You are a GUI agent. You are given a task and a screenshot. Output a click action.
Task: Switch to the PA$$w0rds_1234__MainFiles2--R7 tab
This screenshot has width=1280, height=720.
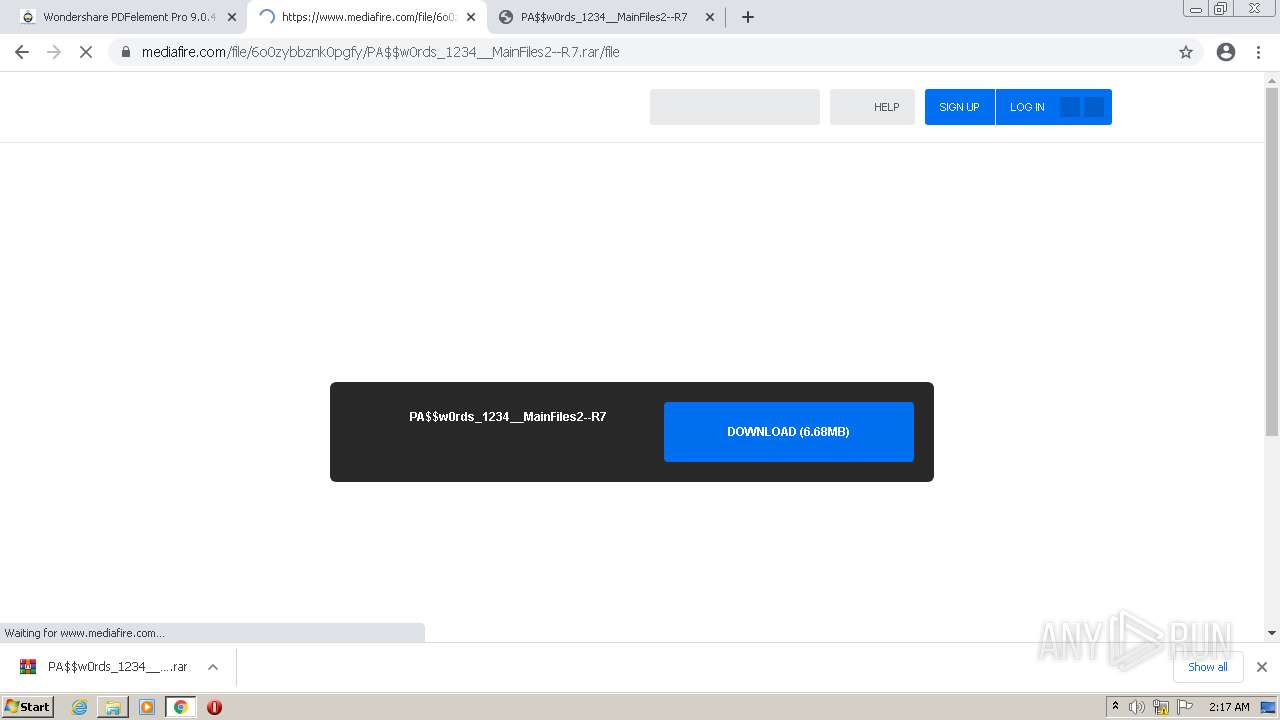pyautogui.click(x=605, y=17)
